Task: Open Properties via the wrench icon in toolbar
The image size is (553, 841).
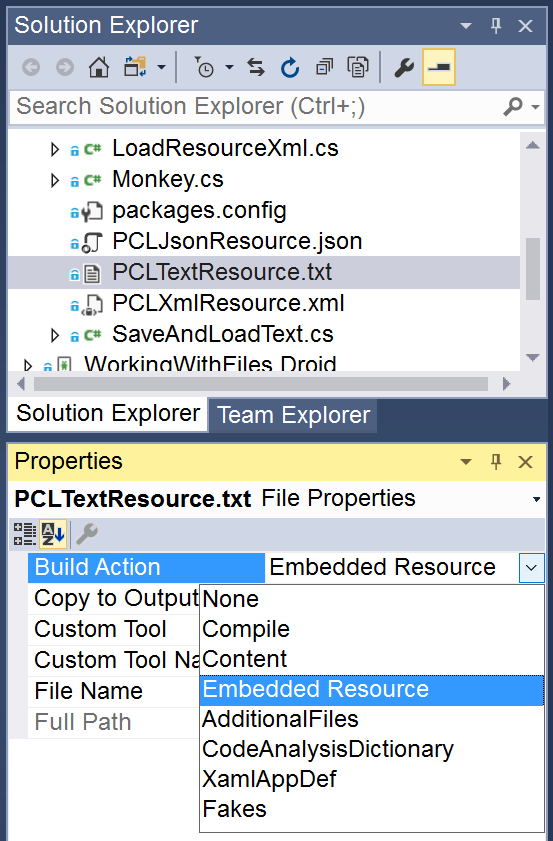Action: tap(404, 68)
